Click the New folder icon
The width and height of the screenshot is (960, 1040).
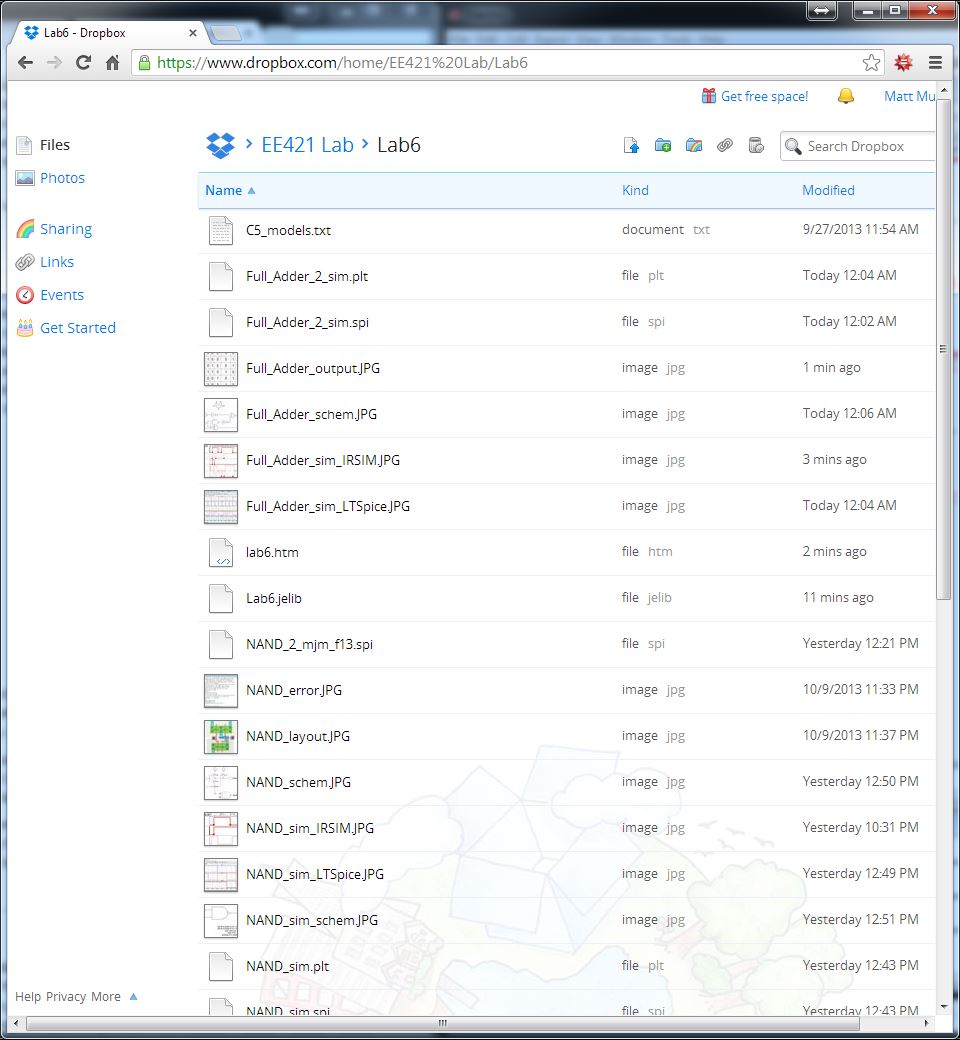coord(662,145)
